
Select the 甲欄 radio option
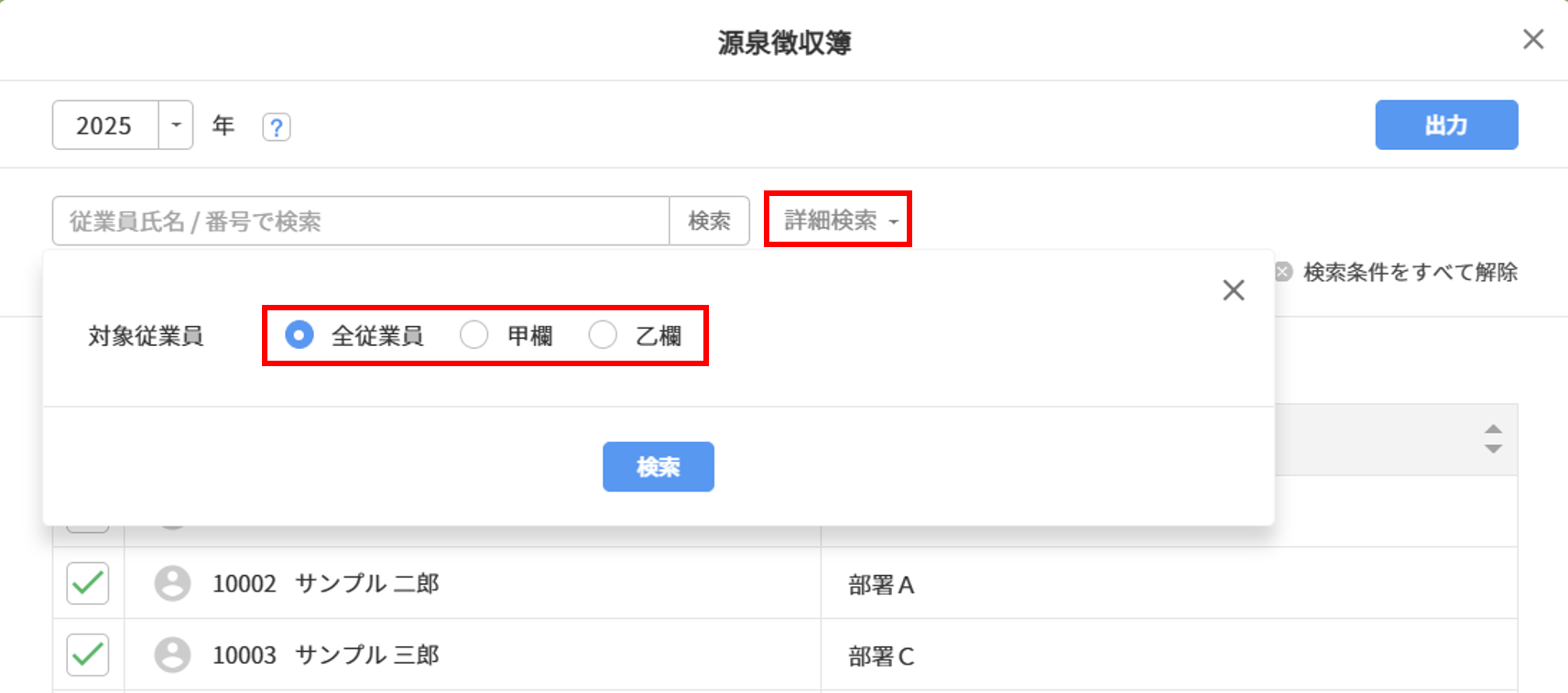coord(474,335)
